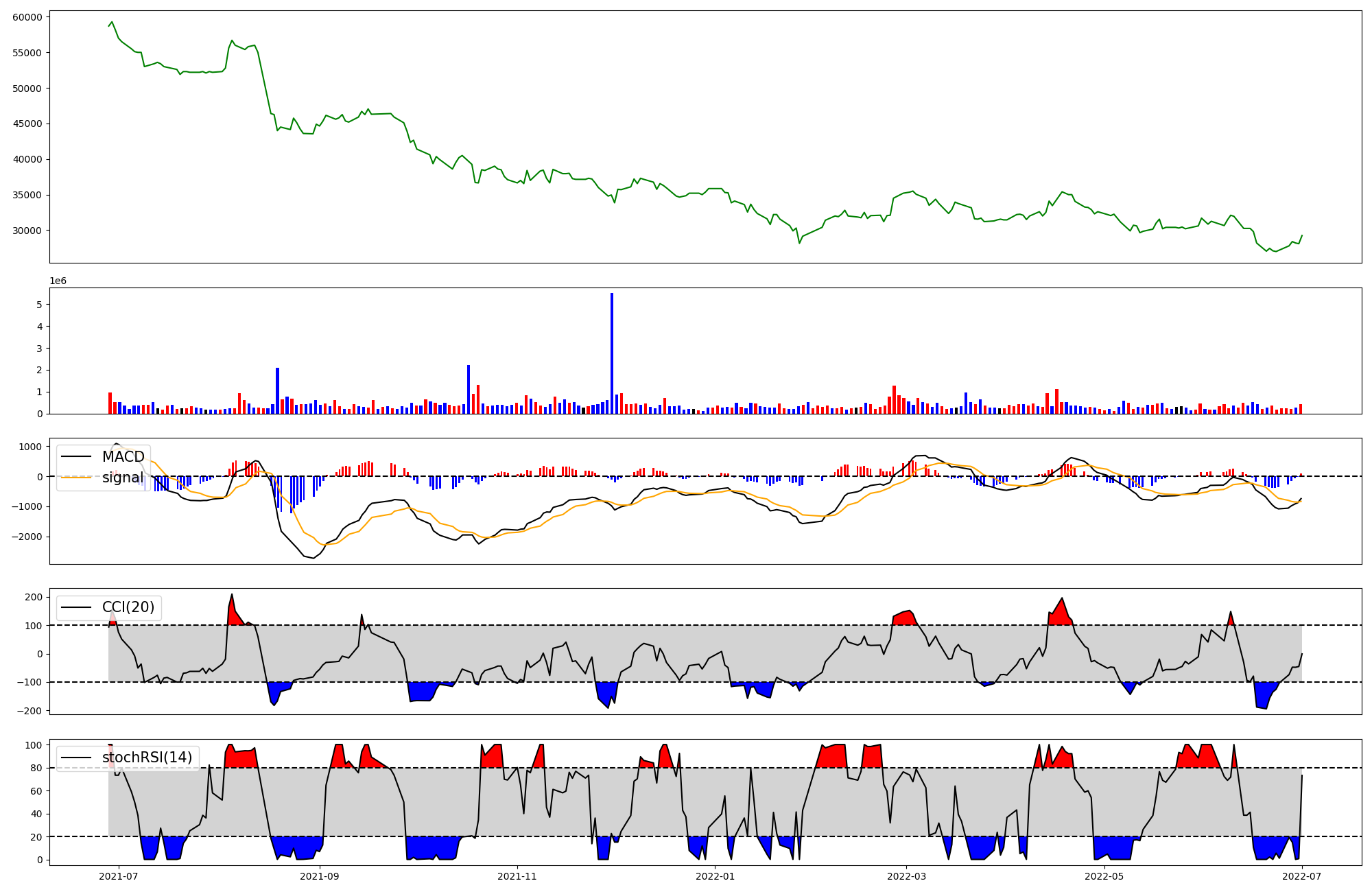Click the 2021-09 date tick label
The height and width of the screenshot is (892, 1372).
pyautogui.click(x=319, y=876)
